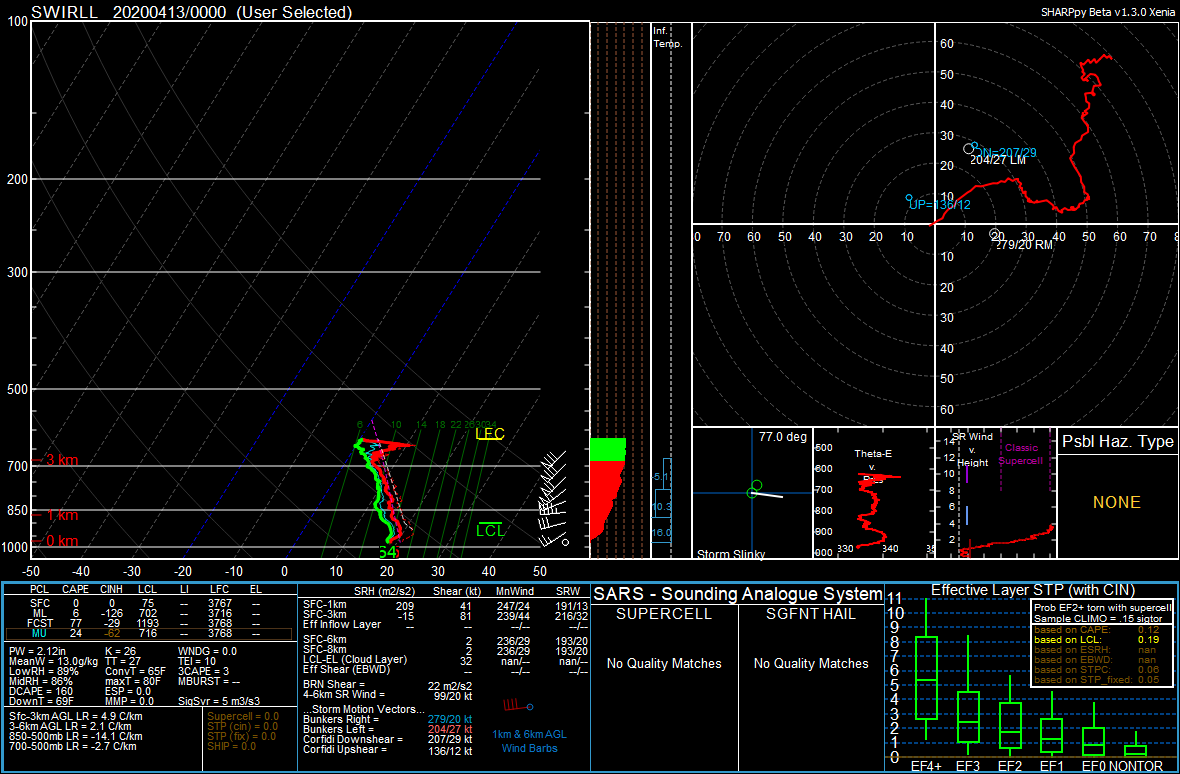Click the SR Wind v. Height label

pos(972,450)
